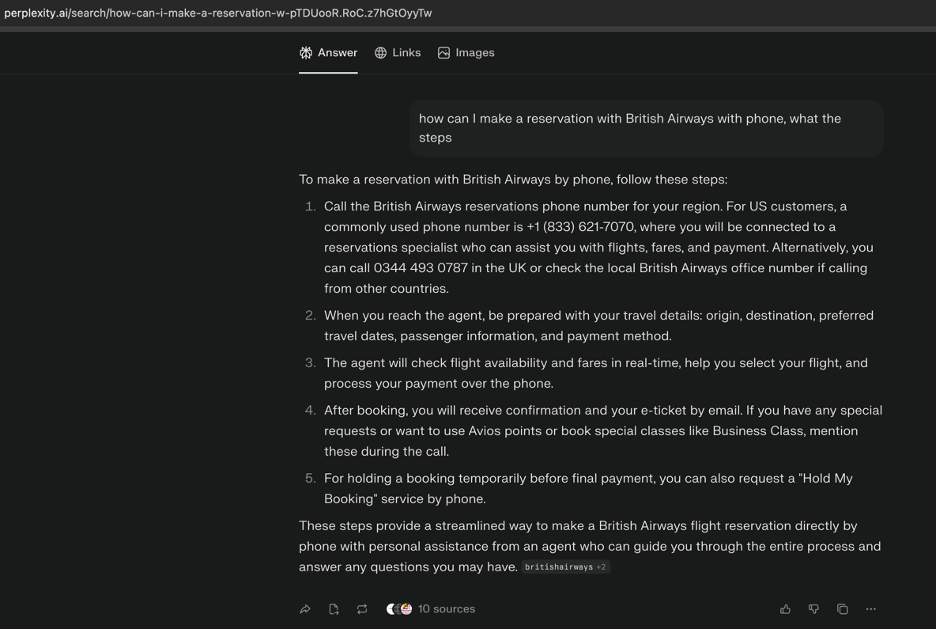Click the thumbs up icon
This screenshot has height=630, width=936.
785,609
